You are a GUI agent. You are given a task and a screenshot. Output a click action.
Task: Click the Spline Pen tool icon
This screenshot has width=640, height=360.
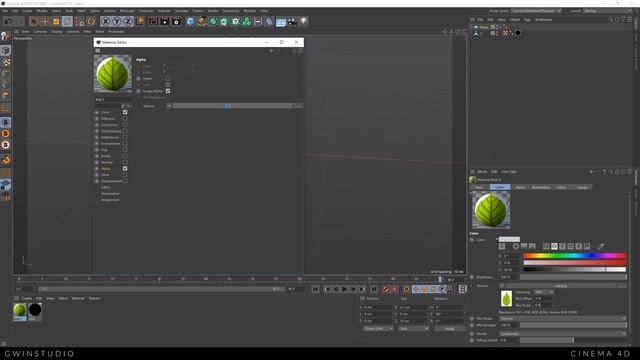202,21
